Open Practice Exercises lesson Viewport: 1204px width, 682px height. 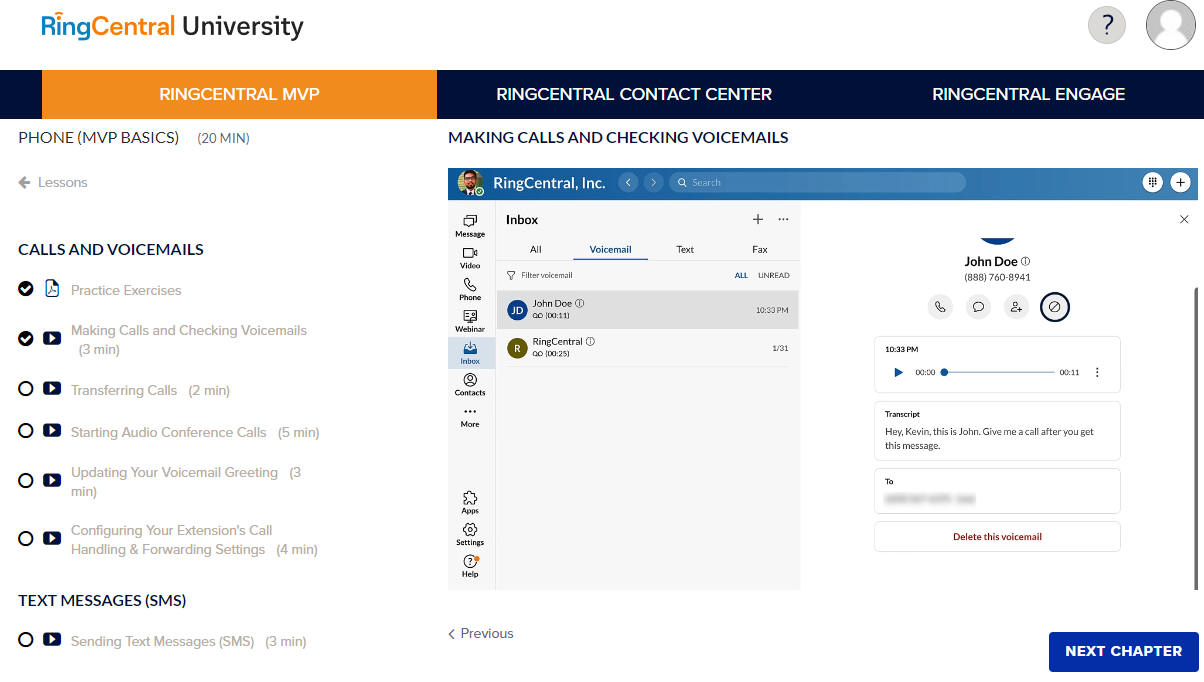pos(126,290)
